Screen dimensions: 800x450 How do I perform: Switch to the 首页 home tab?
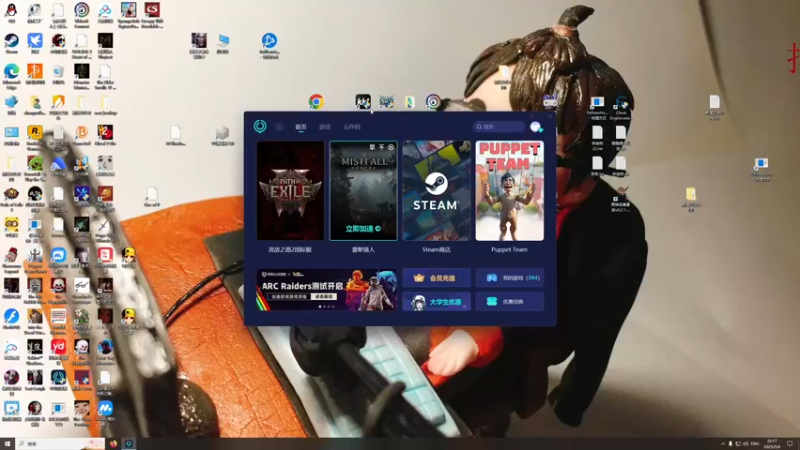(301, 127)
